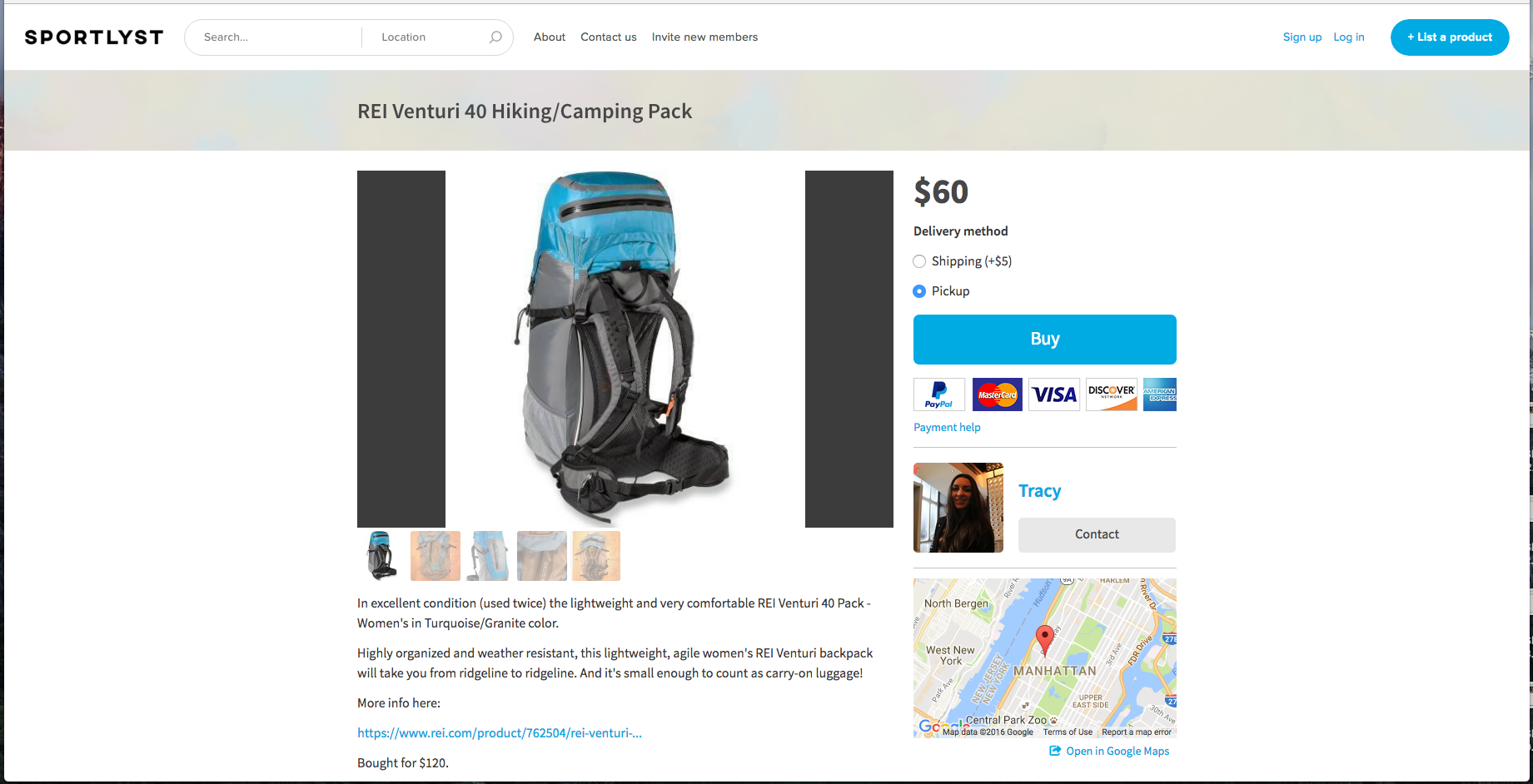Click the search magnifier icon
The width and height of the screenshot is (1533, 784).
coord(495,37)
